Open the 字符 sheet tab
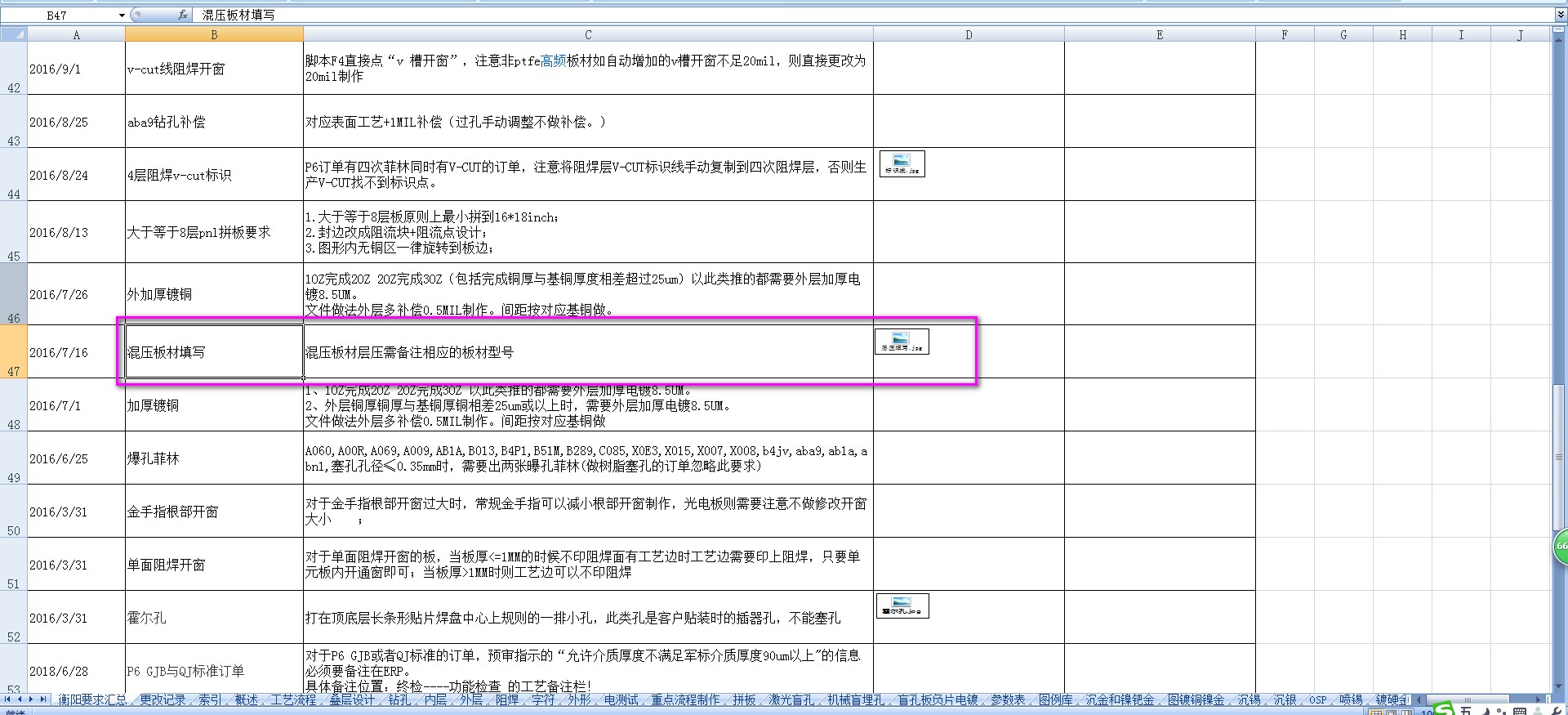The width and height of the screenshot is (1568, 715). pyautogui.click(x=543, y=699)
